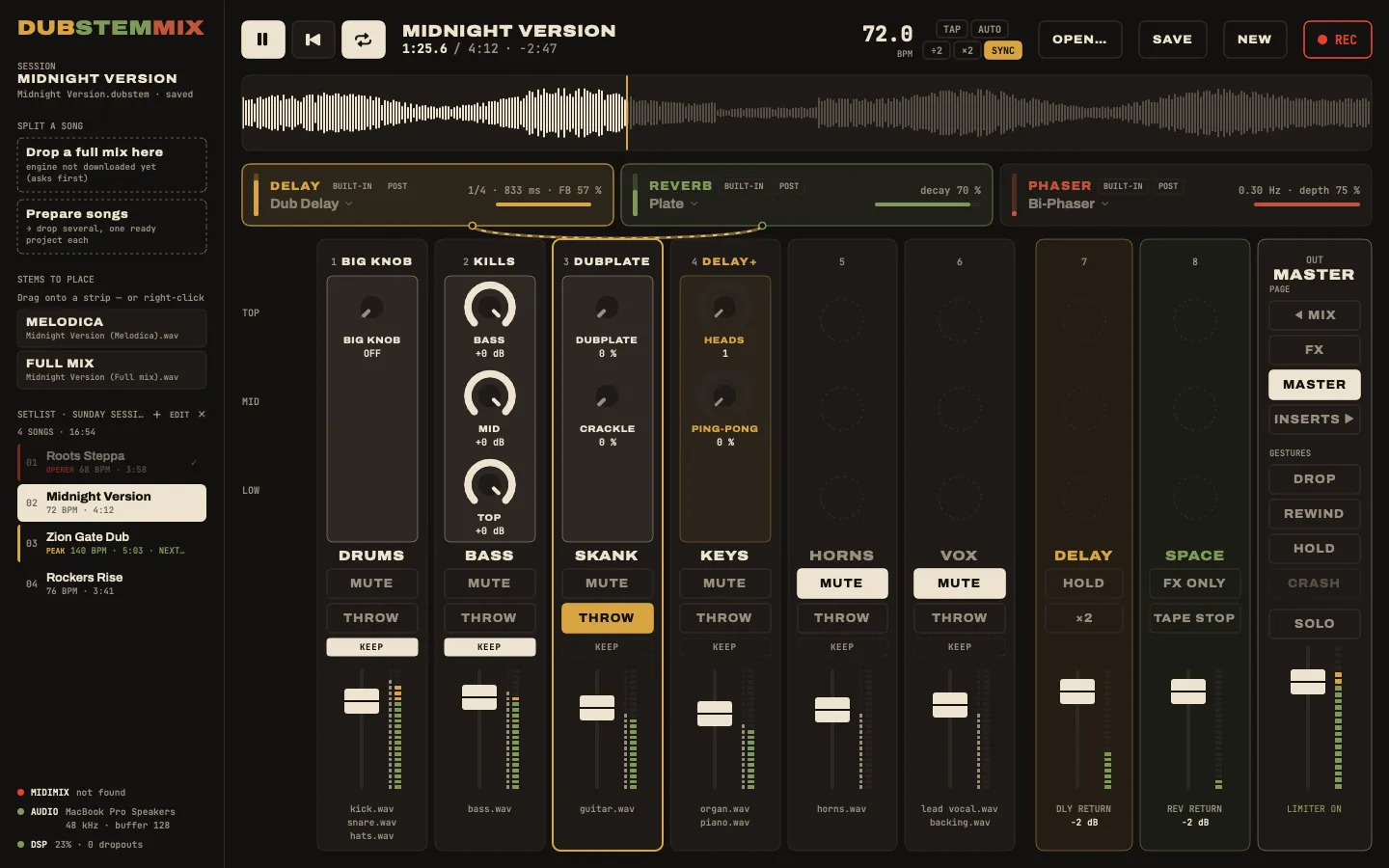Image resolution: width=1389 pixels, height=868 pixels.
Task: Click the HEADS knob on strip 4
Action: pos(724,309)
